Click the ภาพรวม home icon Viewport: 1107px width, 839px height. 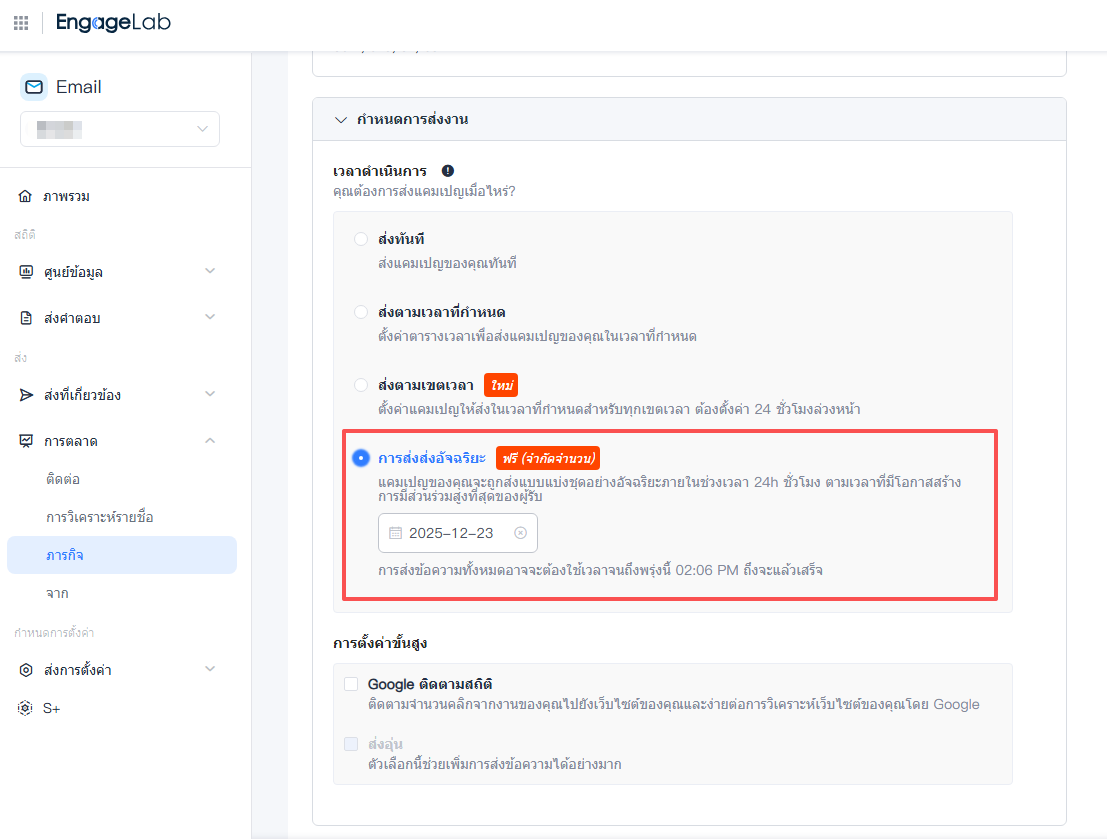click(25, 196)
